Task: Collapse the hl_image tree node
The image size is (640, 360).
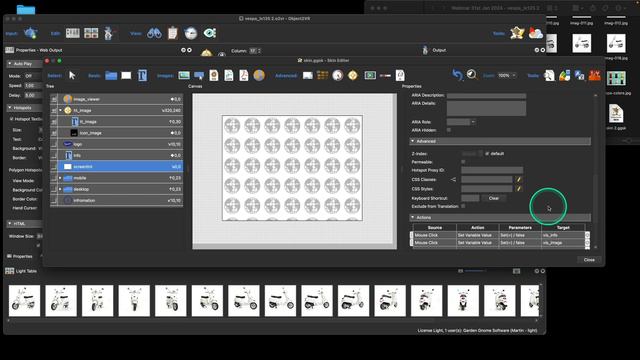Action: click(x=60, y=110)
